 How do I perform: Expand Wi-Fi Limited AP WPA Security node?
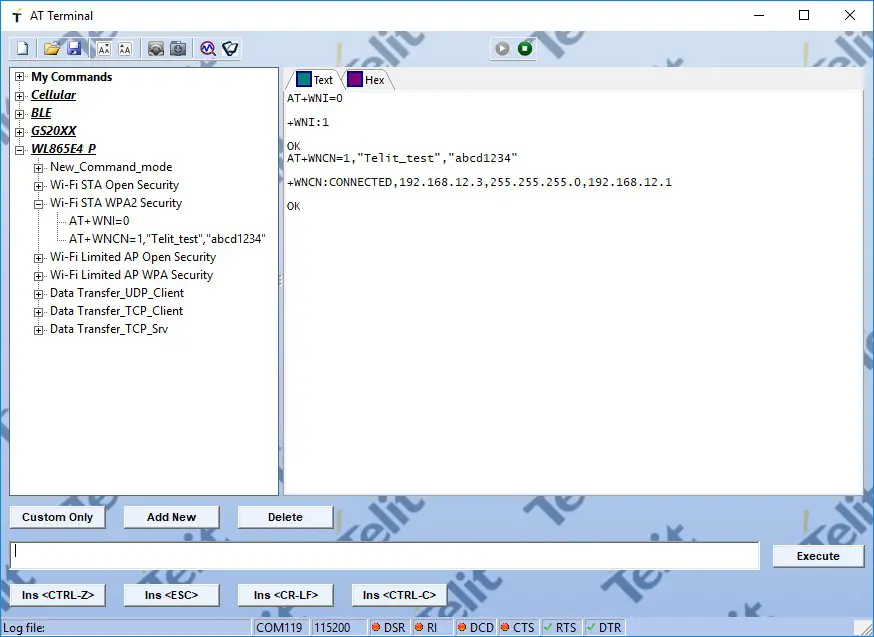point(38,276)
